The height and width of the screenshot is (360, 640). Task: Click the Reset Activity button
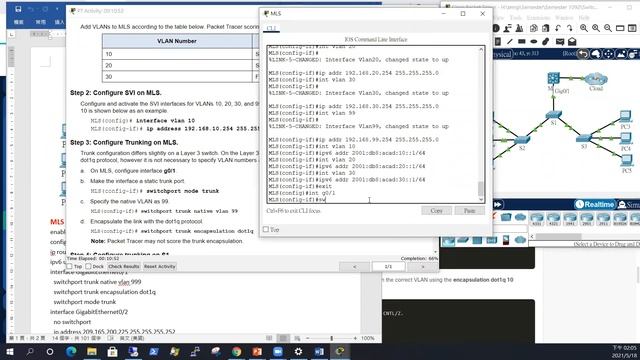point(160,267)
